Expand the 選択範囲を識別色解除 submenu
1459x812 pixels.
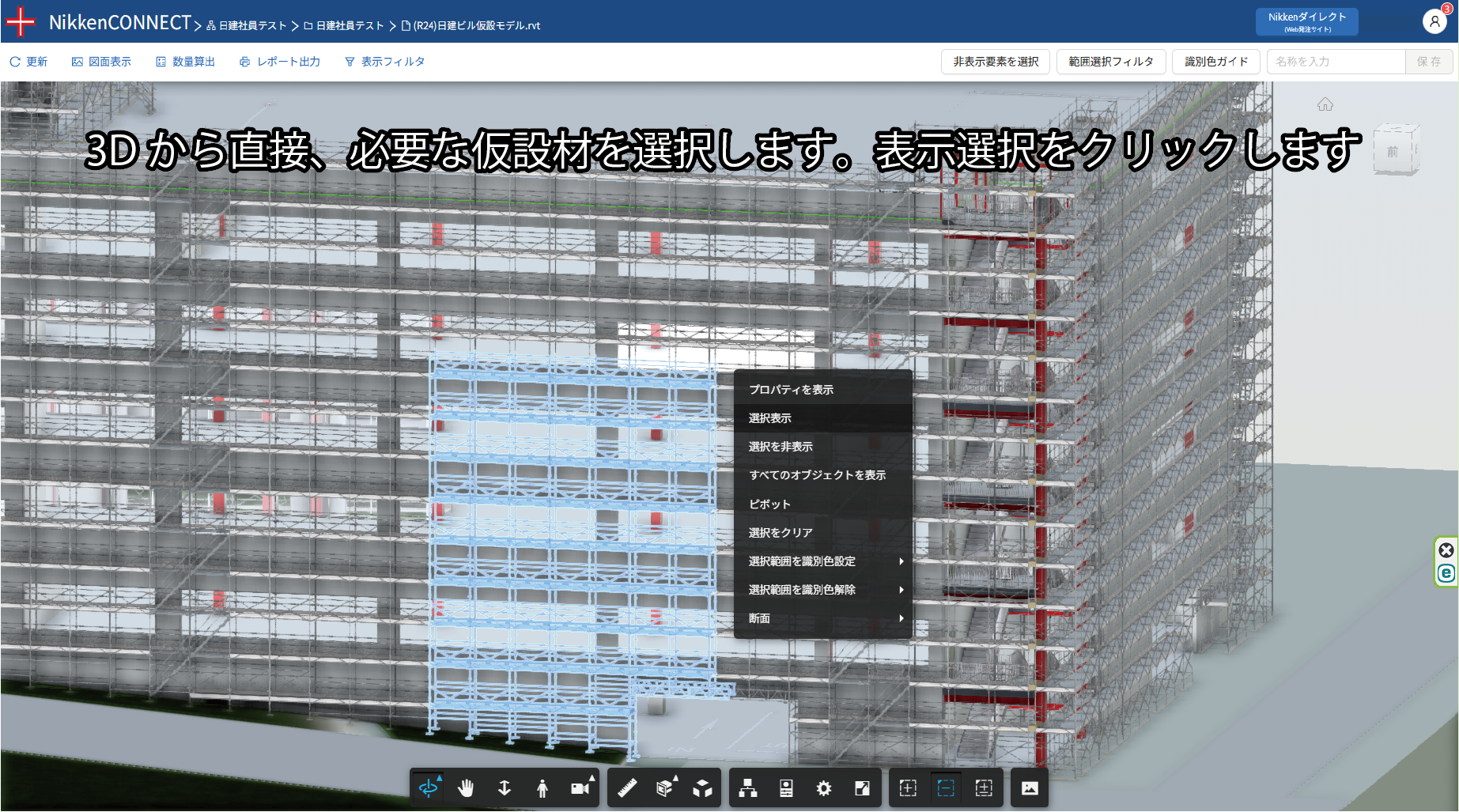(823, 590)
